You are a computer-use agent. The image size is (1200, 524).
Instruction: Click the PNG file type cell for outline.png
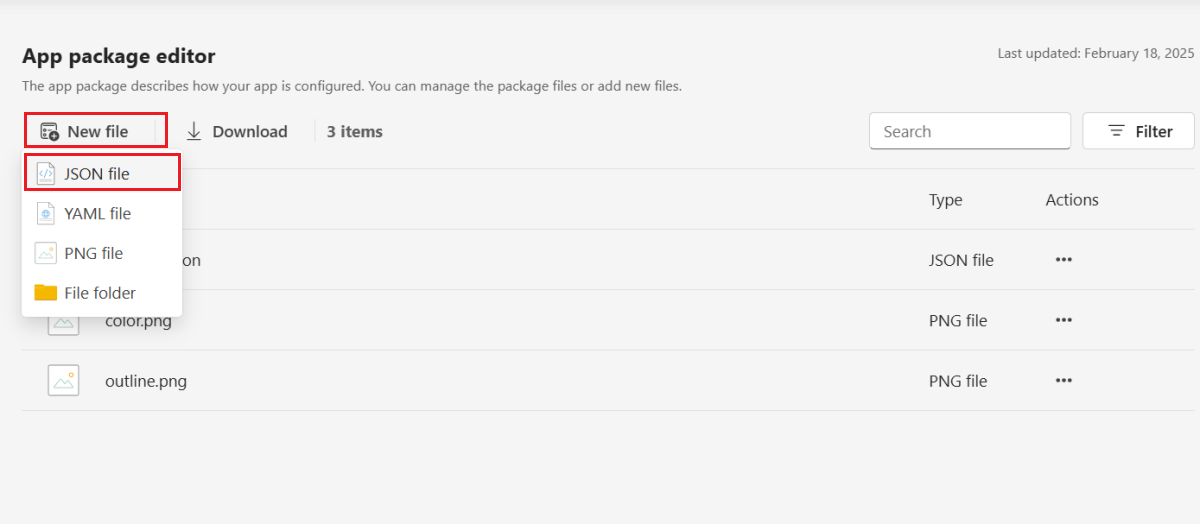[x=958, y=381]
